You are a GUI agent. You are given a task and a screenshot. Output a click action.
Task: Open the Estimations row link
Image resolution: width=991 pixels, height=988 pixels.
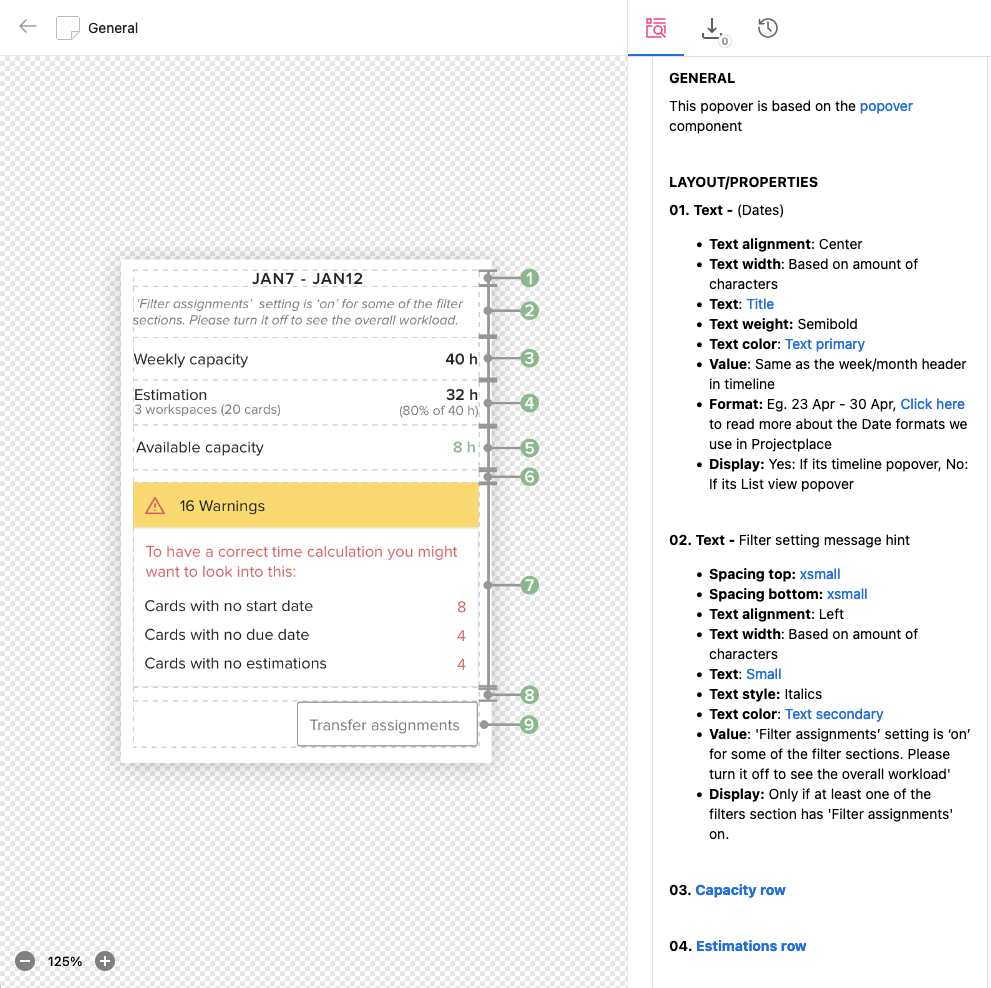coord(750,946)
